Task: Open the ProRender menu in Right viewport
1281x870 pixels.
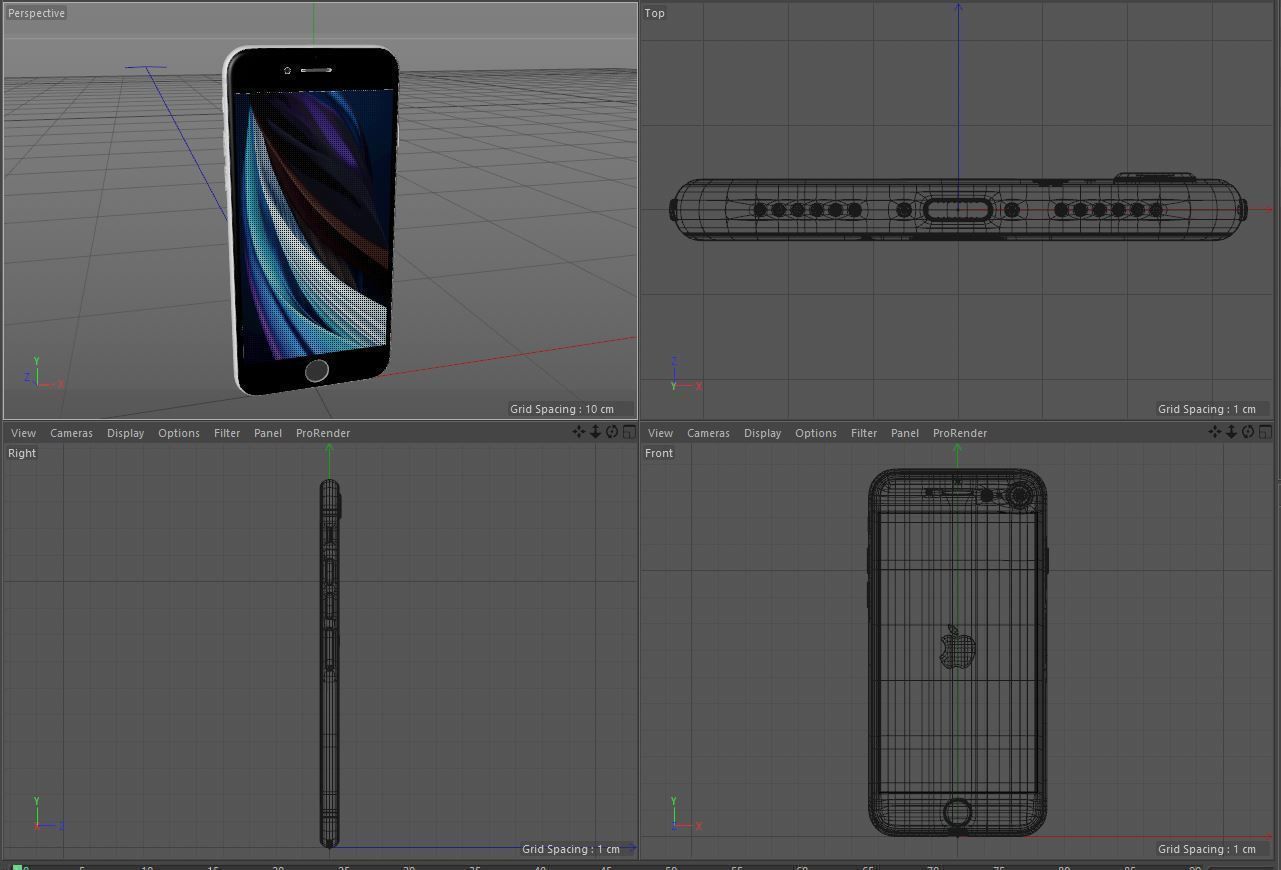Action: tap(323, 433)
